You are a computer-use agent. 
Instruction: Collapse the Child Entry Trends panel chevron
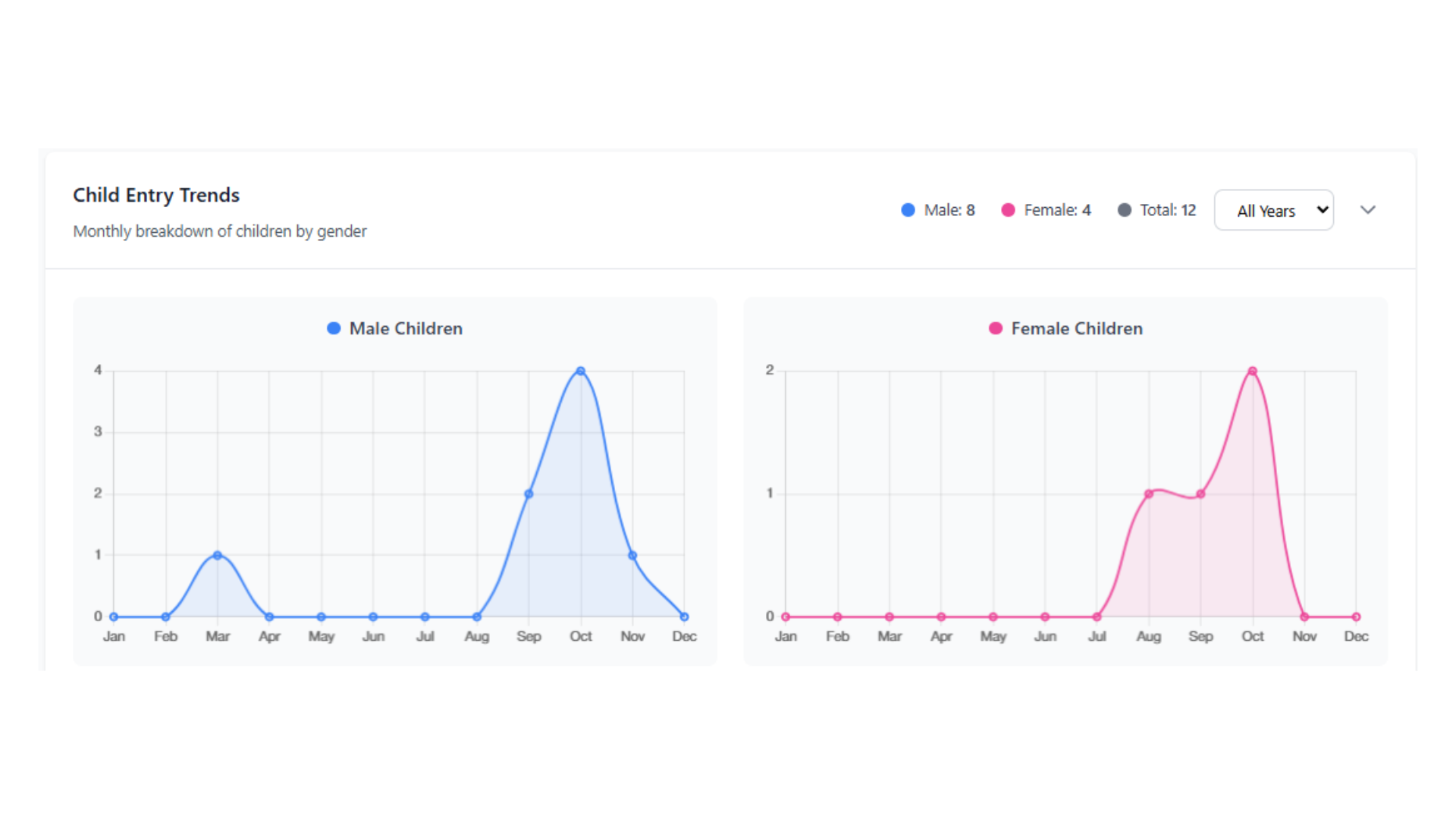tap(1368, 210)
